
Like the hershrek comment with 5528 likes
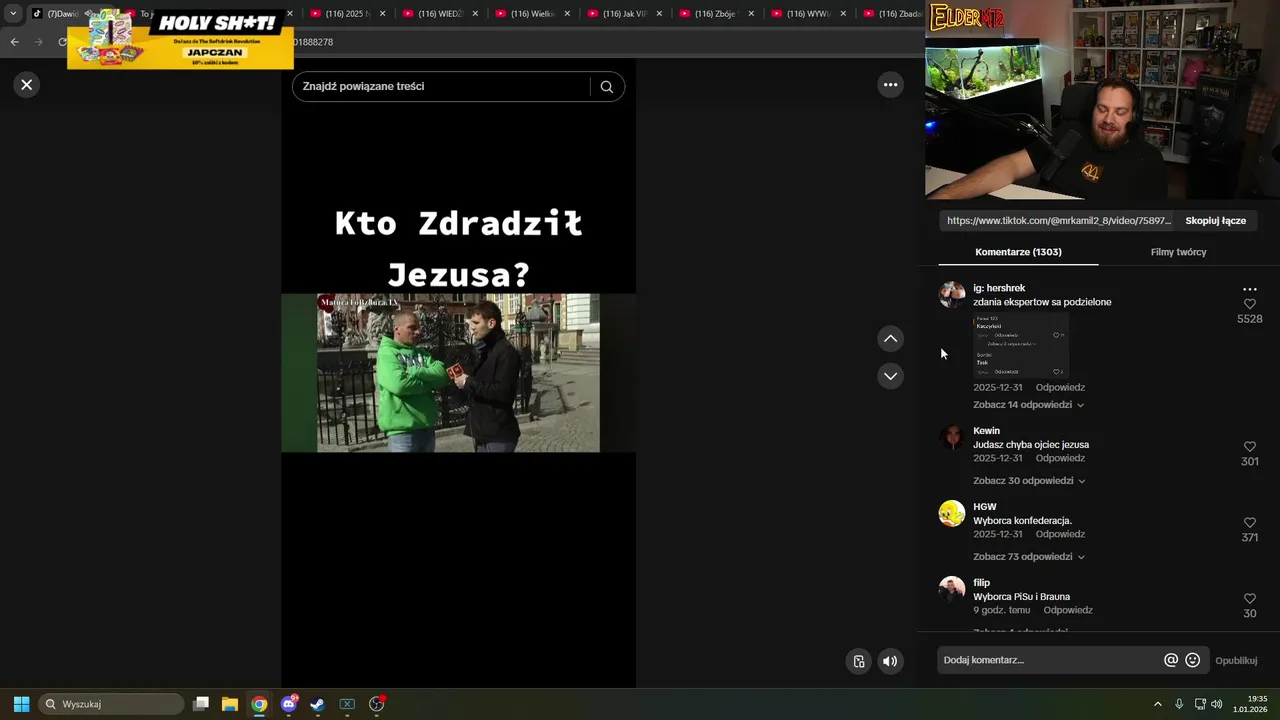click(1249, 304)
